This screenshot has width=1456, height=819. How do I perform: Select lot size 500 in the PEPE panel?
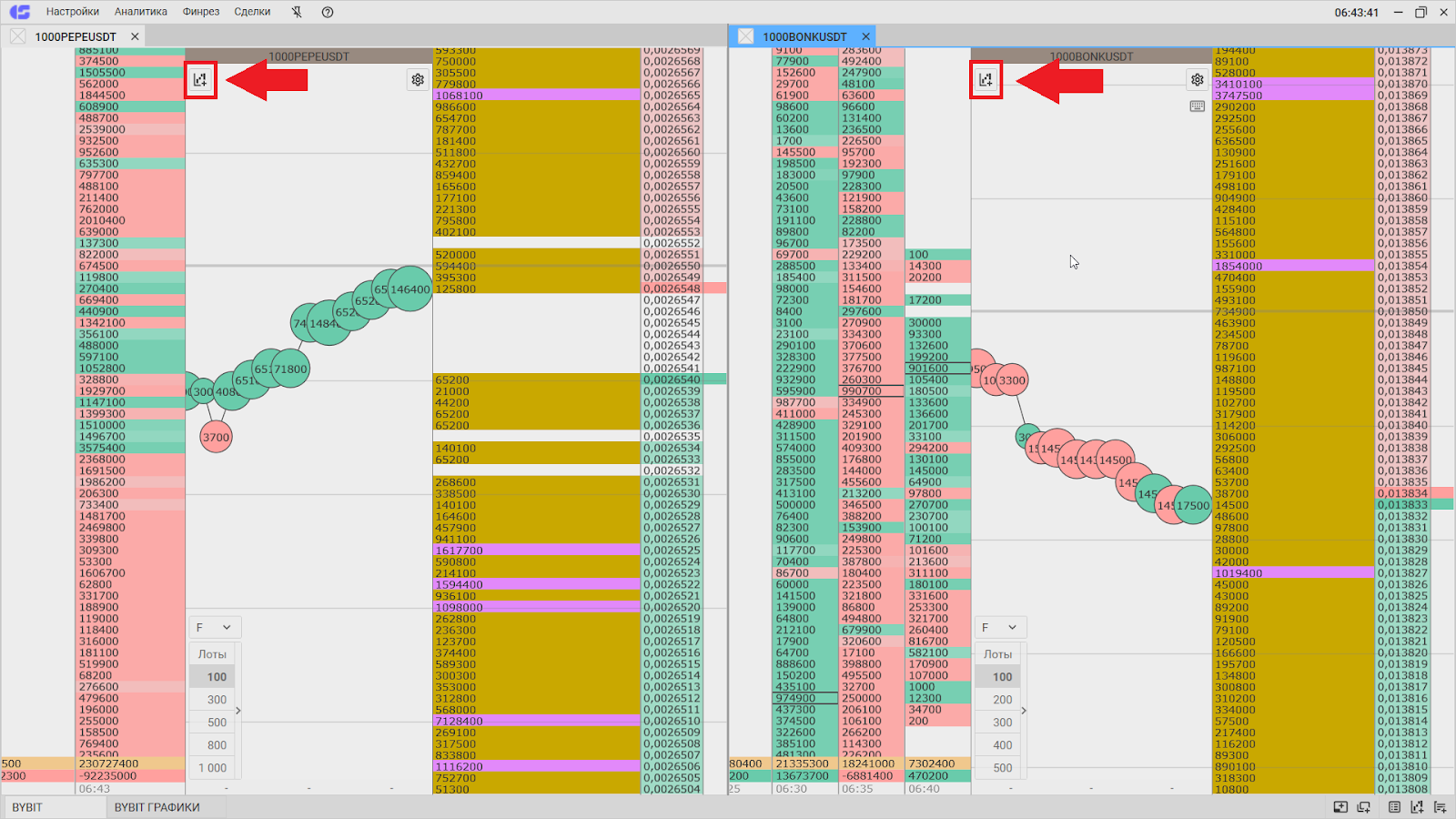212,723
